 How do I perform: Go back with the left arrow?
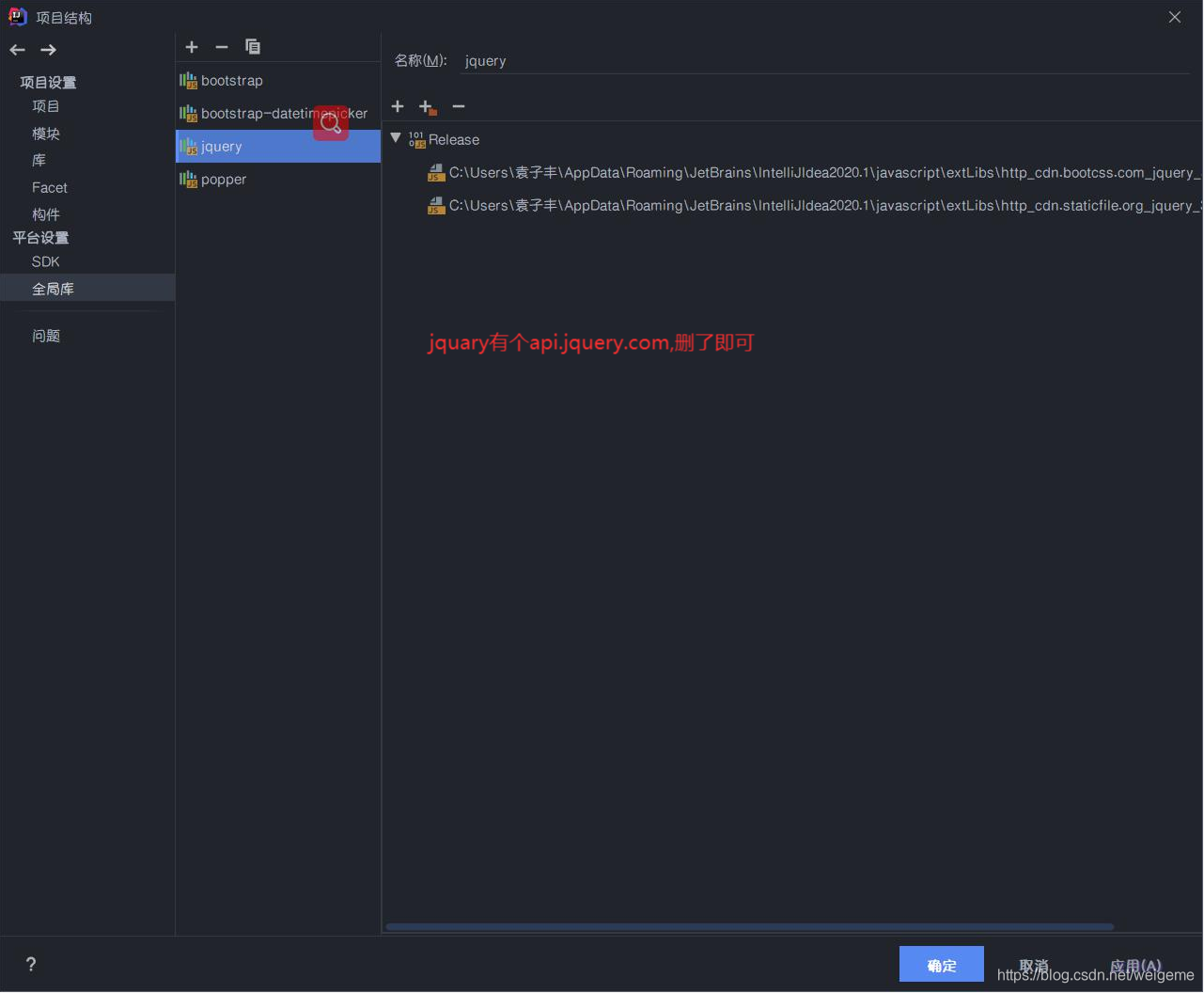coord(17,50)
